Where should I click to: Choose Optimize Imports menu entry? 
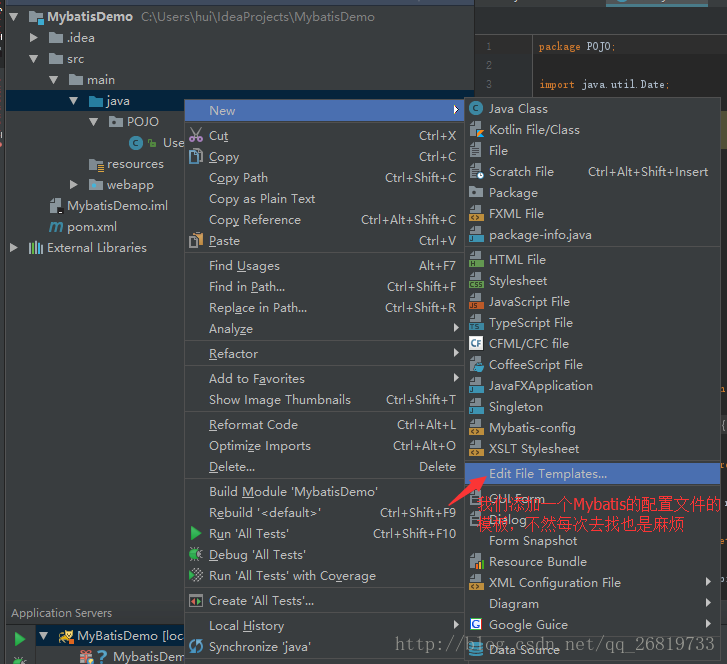point(324,446)
